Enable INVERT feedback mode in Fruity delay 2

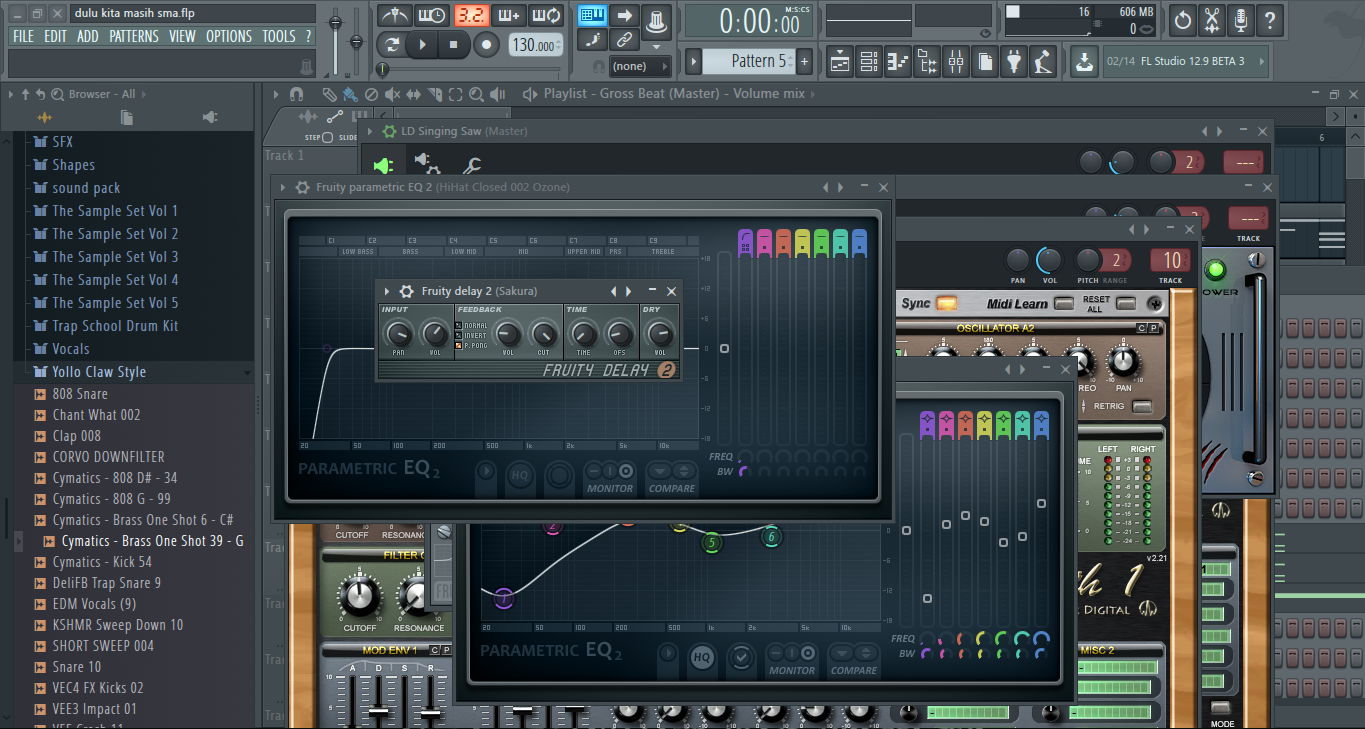[459, 336]
